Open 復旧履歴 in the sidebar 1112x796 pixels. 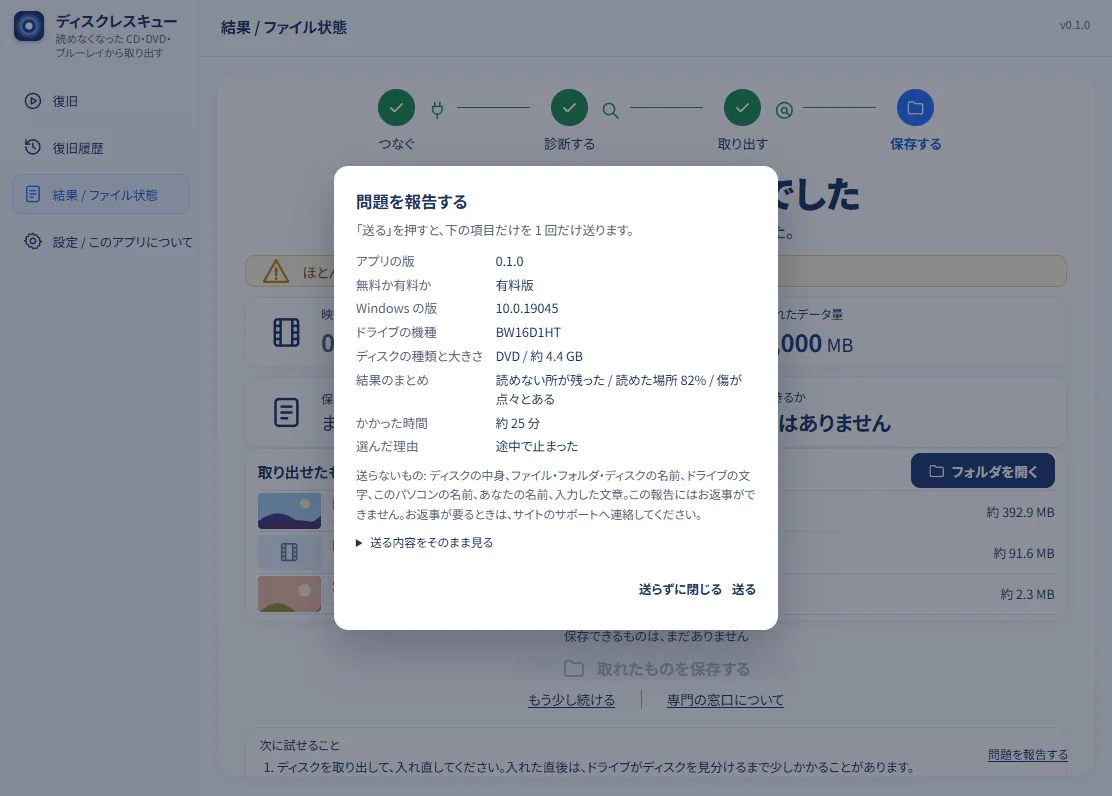coord(101,148)
